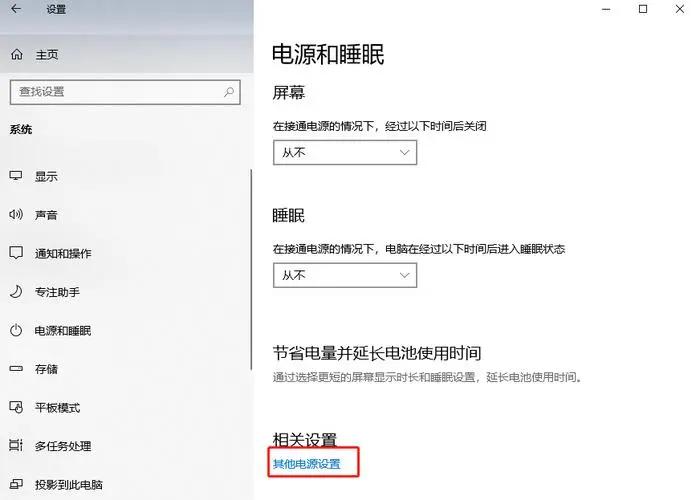Image resolution: width=692 pixels, height=500 pixels.
Task: Click the magnifier icon in search box
Action: pyautogui.click(x=229, y=92)
